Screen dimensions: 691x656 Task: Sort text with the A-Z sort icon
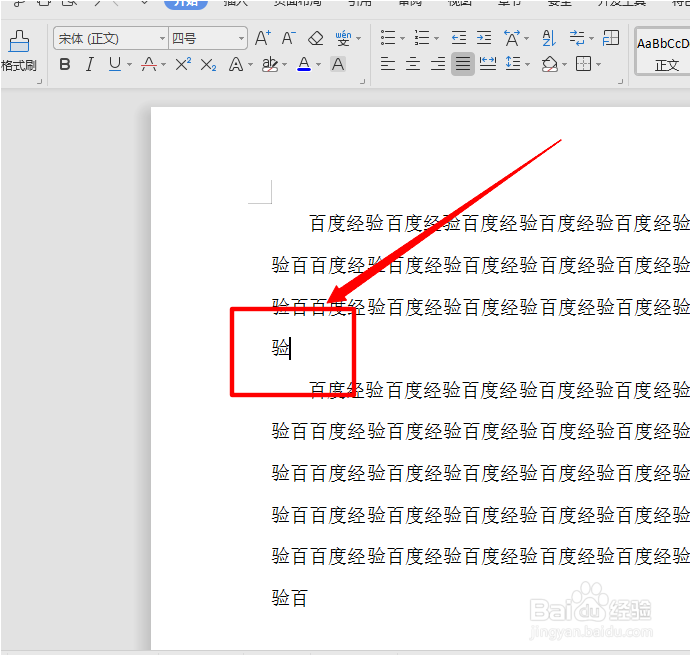coord(549,38)
